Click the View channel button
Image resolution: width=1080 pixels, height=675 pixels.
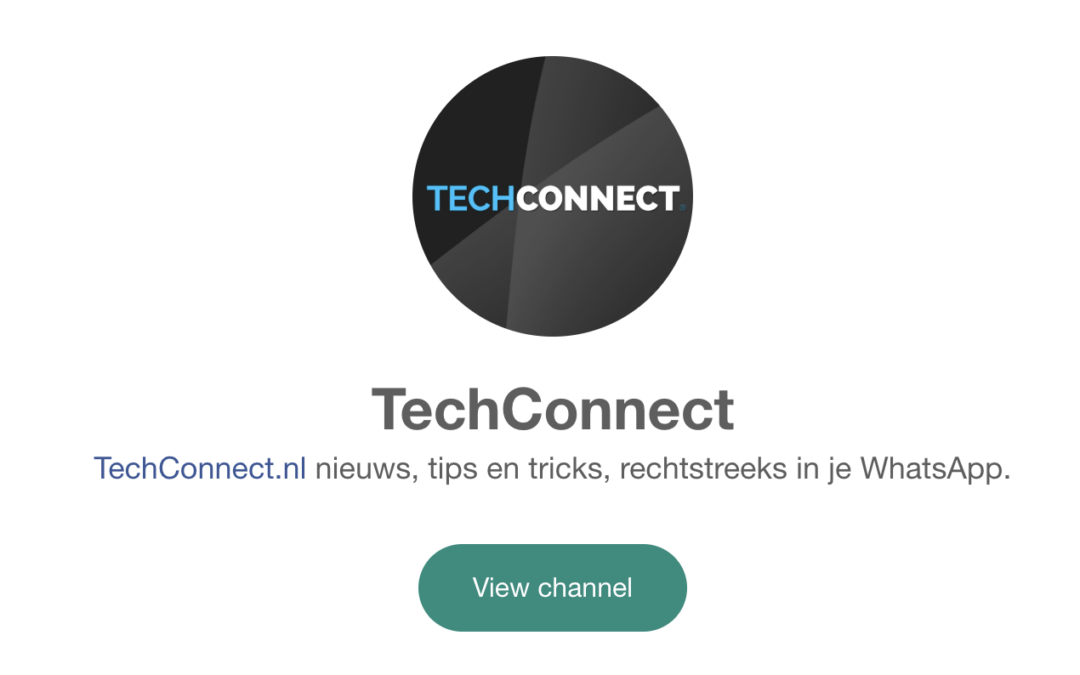552,588
